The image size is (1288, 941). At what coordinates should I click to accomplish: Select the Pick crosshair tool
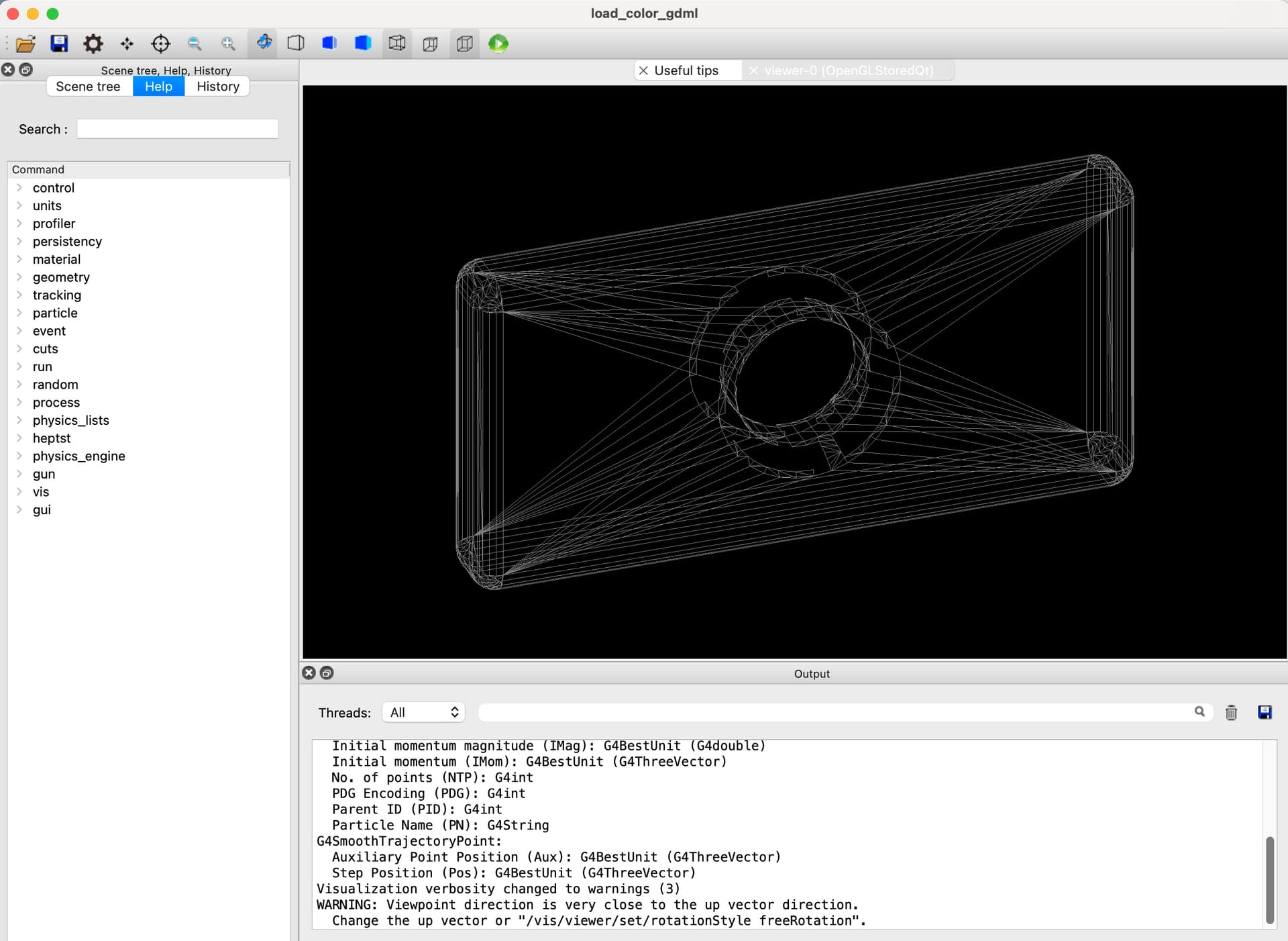[160, 44]
